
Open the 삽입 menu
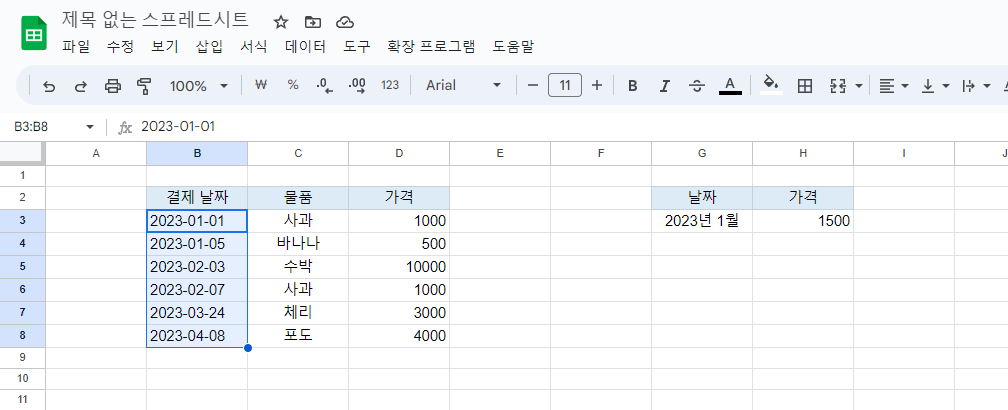[209, 46]
